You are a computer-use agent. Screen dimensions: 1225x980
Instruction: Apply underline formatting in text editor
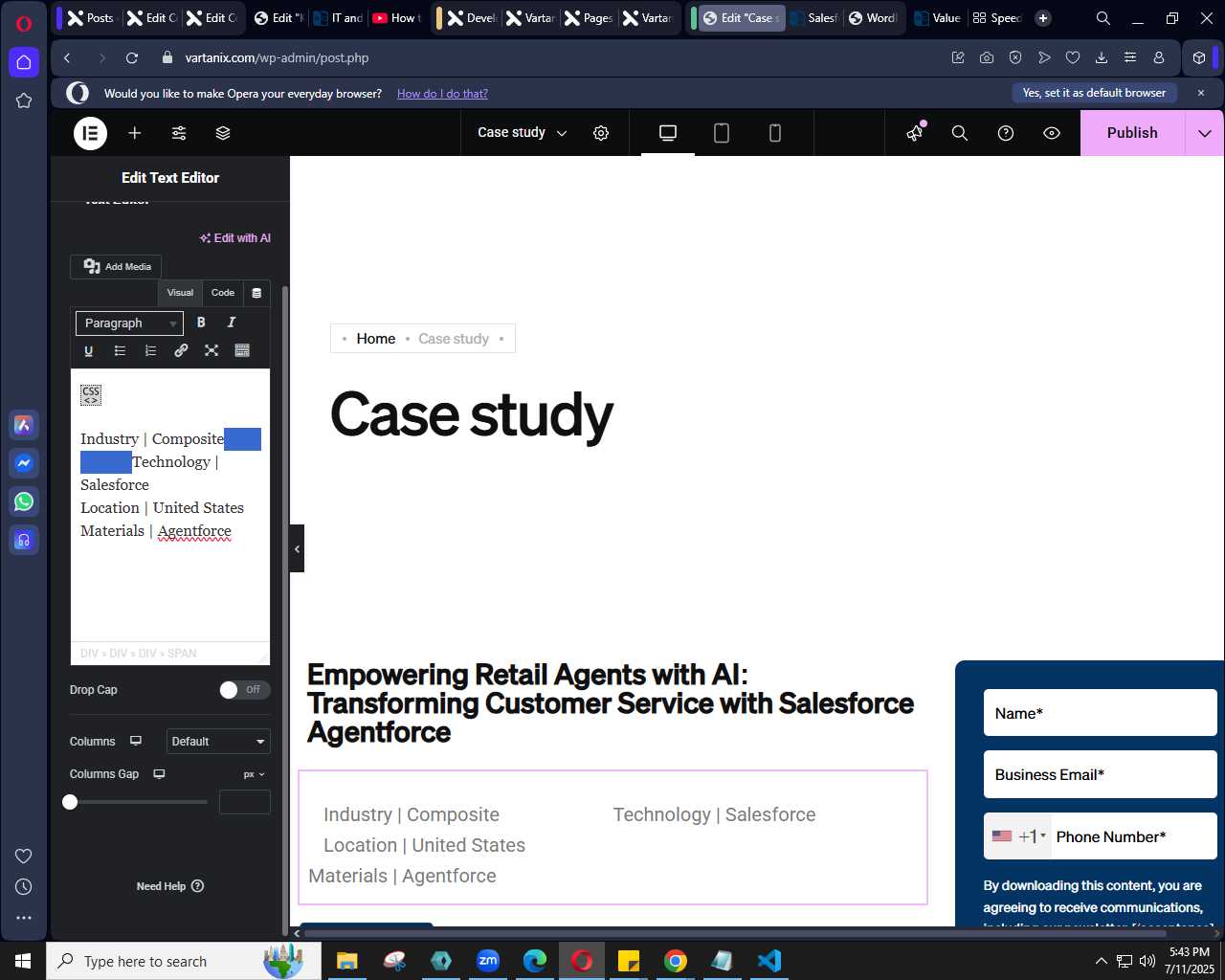pos(89,350)
